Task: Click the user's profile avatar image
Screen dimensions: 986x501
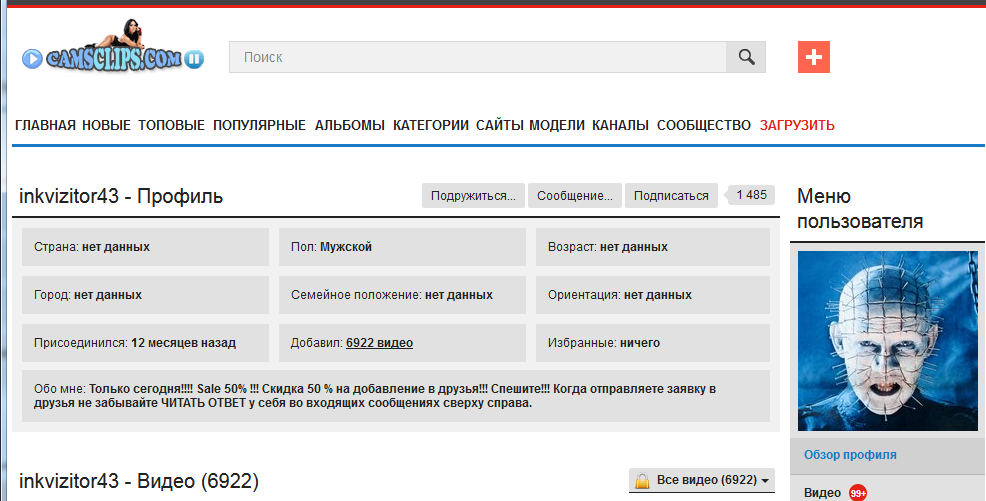Action: 887,340
